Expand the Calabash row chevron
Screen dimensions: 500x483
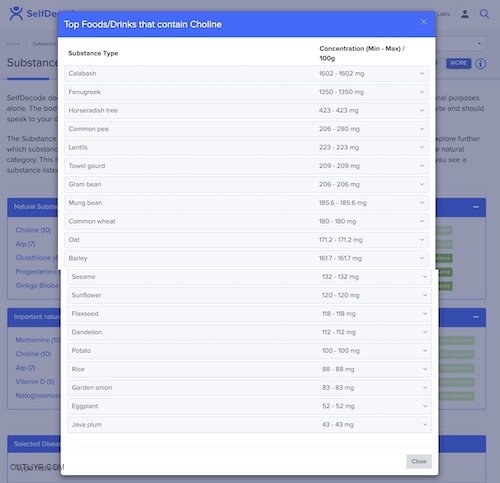coord(422,73)
